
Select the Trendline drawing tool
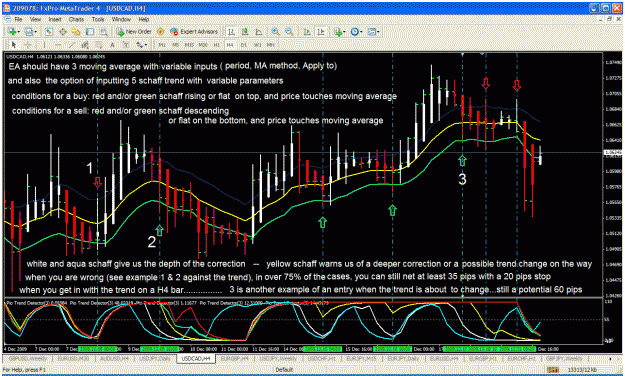[x=71, y=45]
